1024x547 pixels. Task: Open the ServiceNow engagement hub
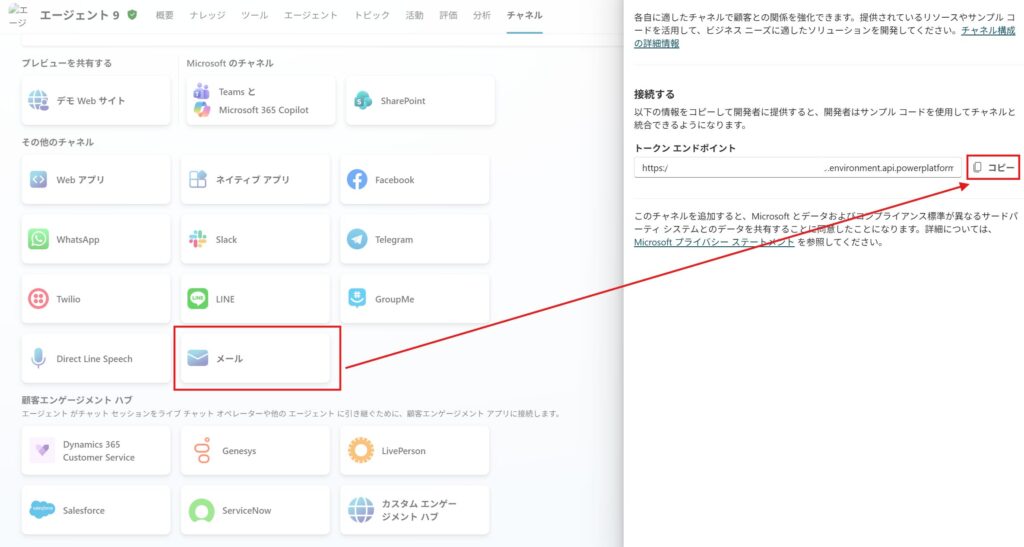coord(255,510)
